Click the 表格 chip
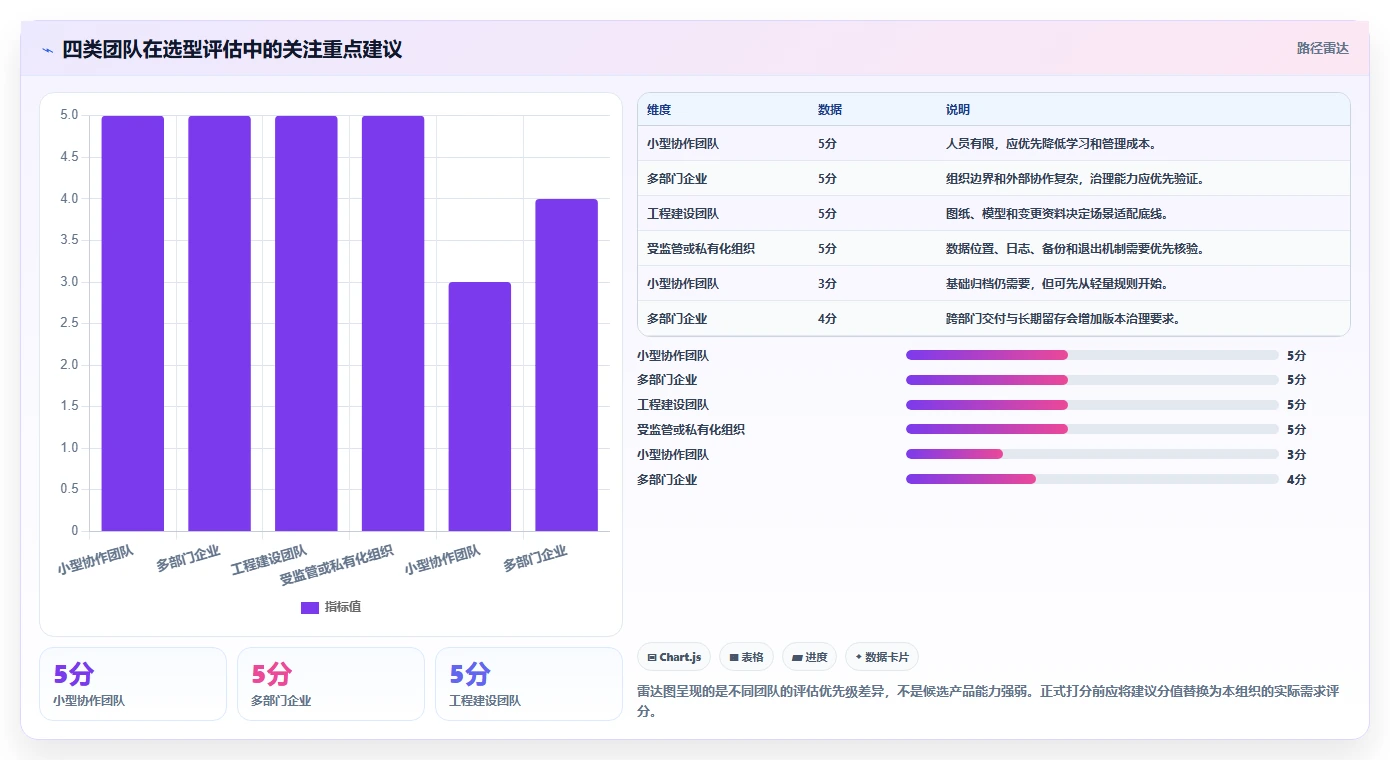 point(746,657)
